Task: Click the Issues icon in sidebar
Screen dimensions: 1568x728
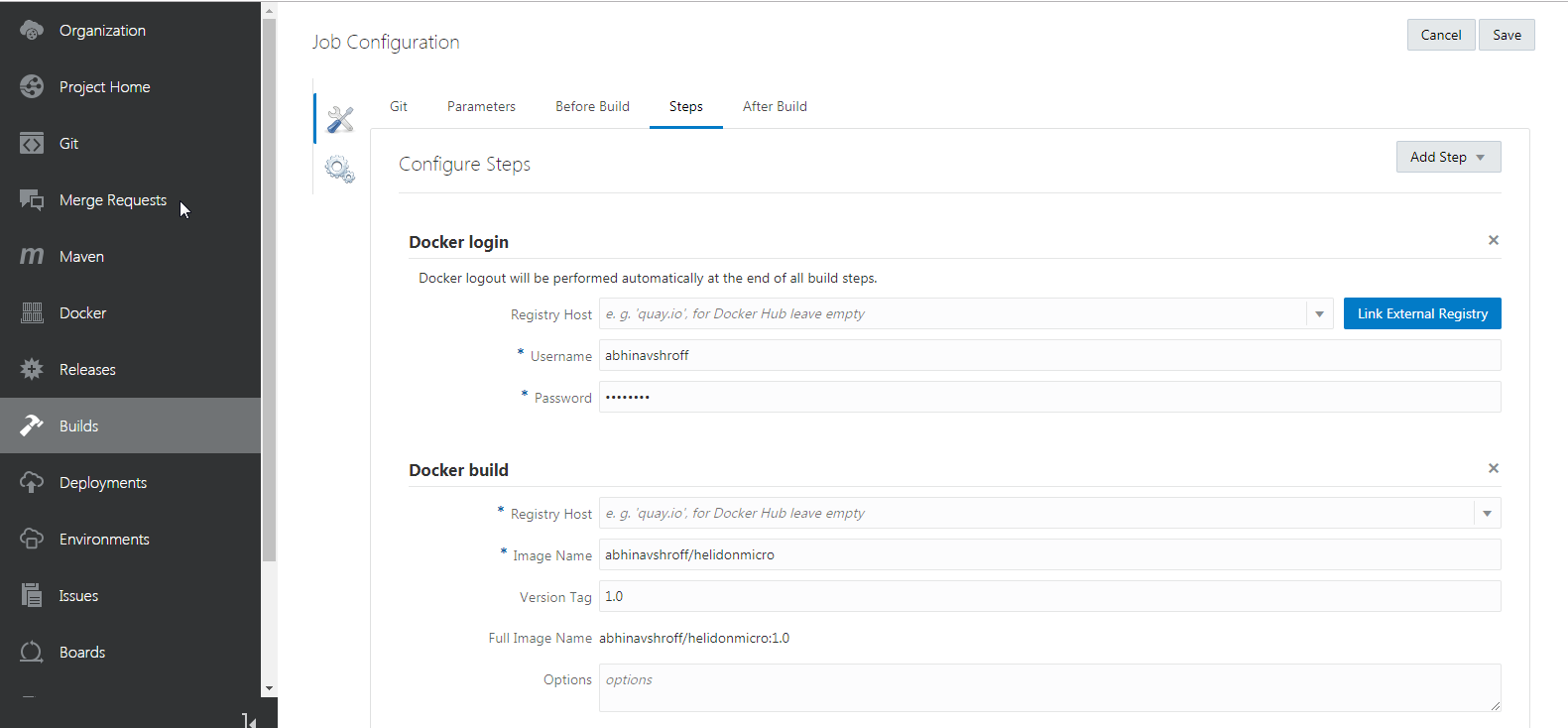Action: coord(32,596)
